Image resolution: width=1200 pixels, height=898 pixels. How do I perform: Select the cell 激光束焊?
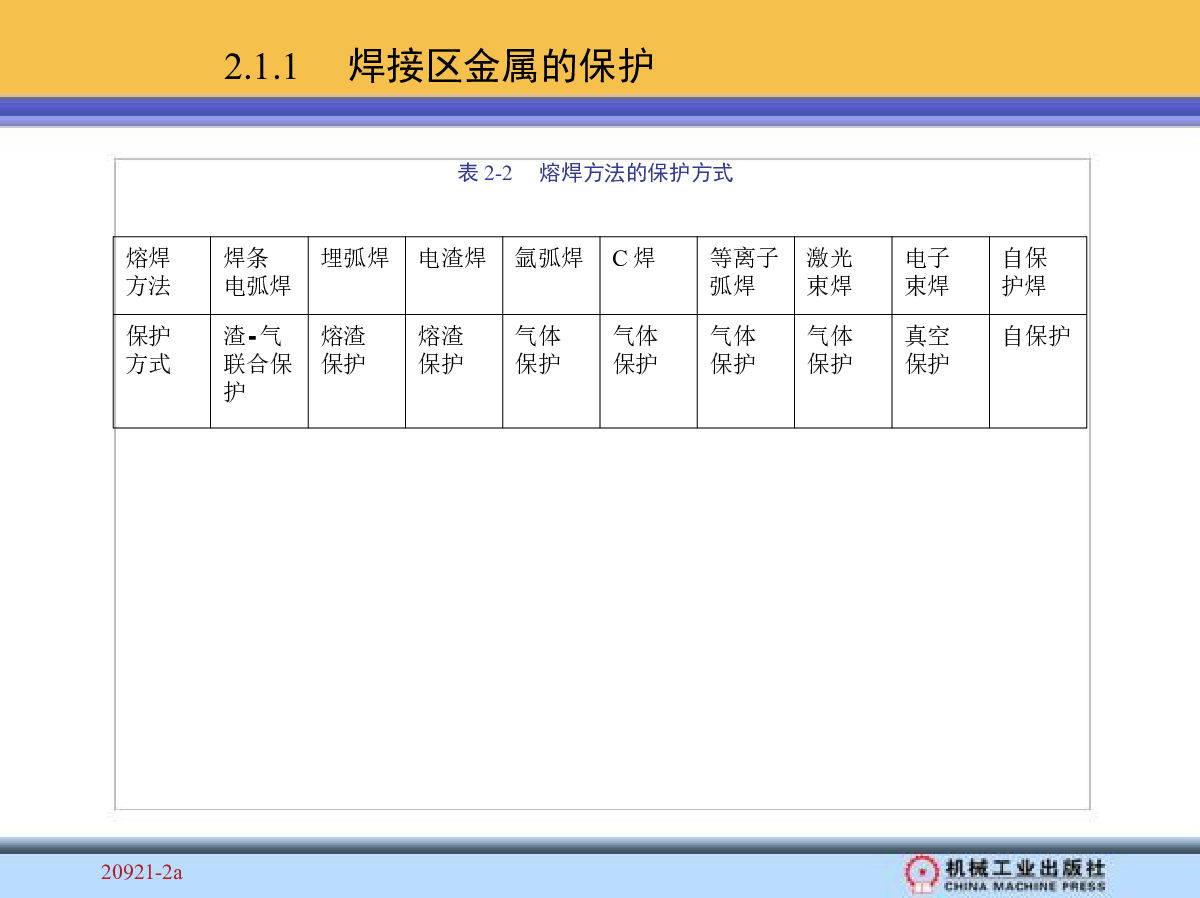[843, 275]
